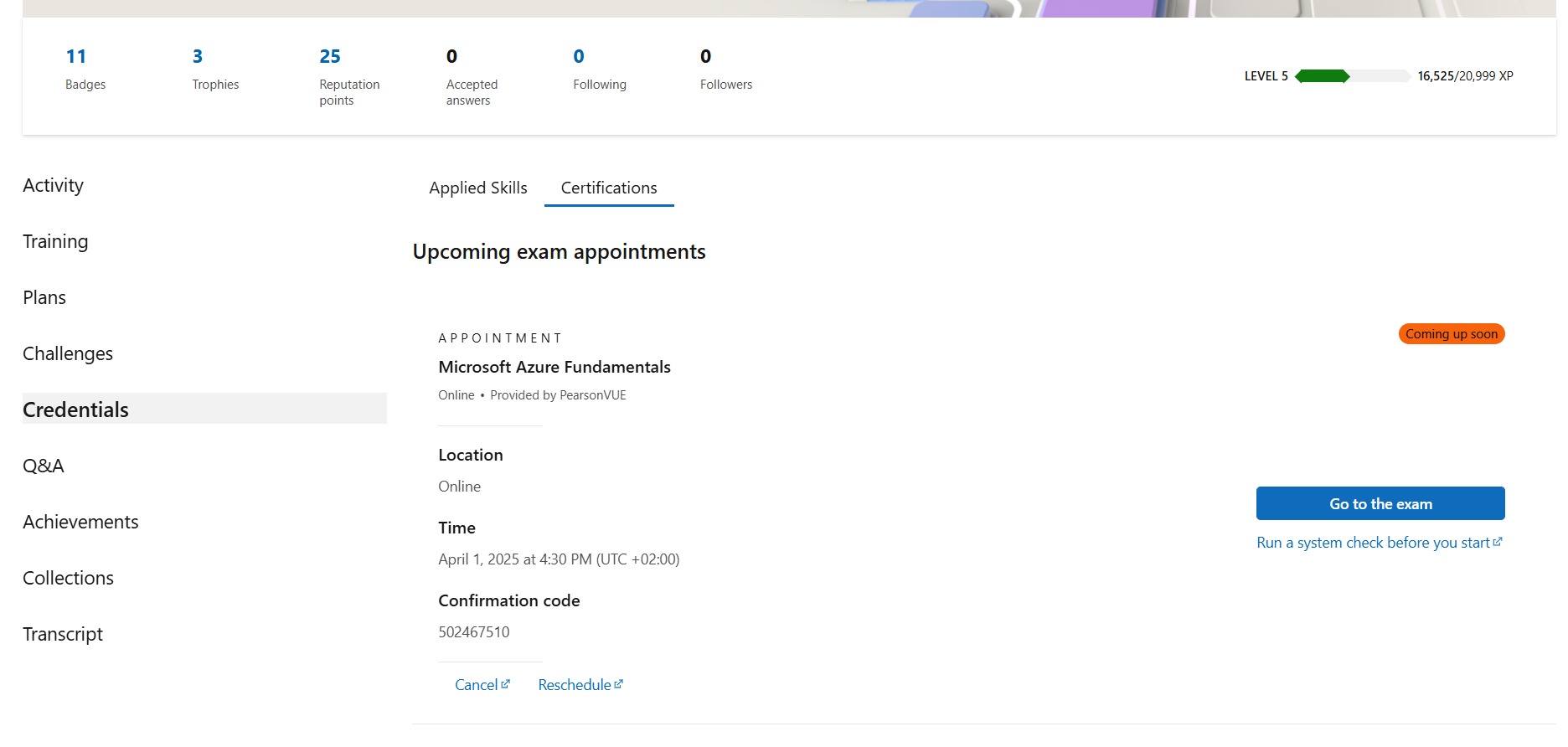The image size is (1568, 747).
Task: Click the Go to the exam button
Action: 1380,503
